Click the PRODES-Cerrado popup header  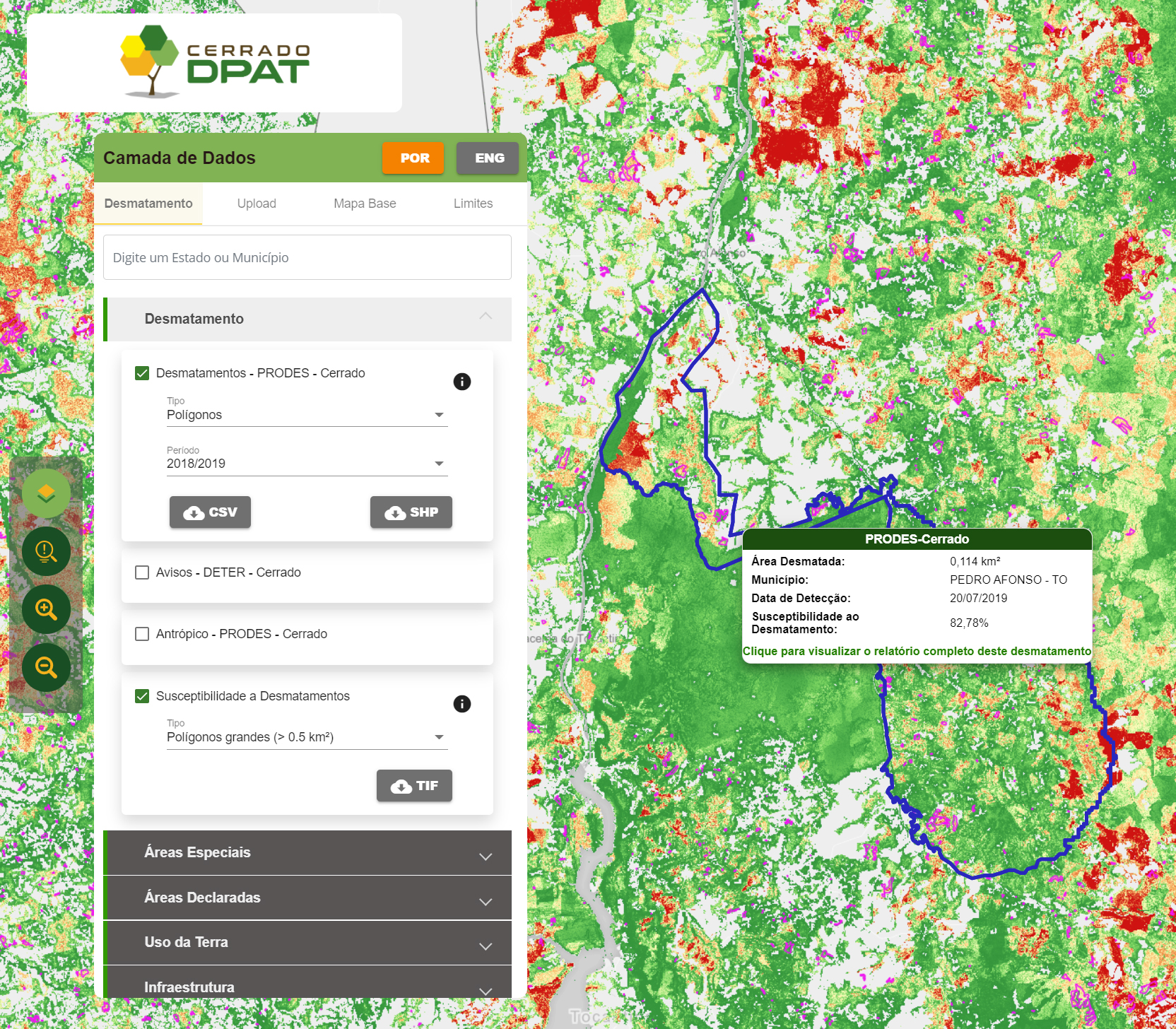(x=917, y=539)
